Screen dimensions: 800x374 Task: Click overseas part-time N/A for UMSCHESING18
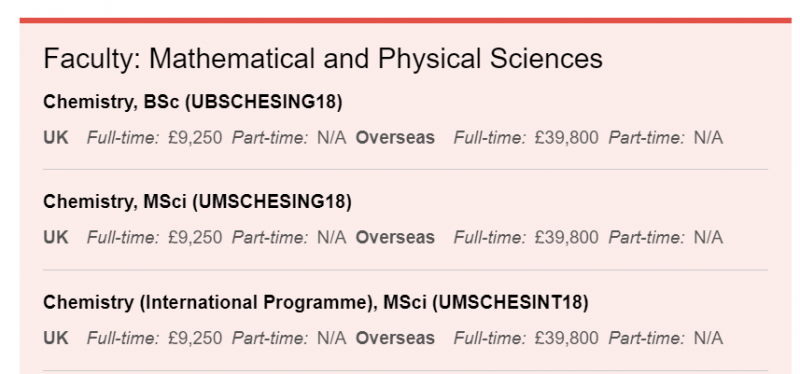click(x=708, y=238)
